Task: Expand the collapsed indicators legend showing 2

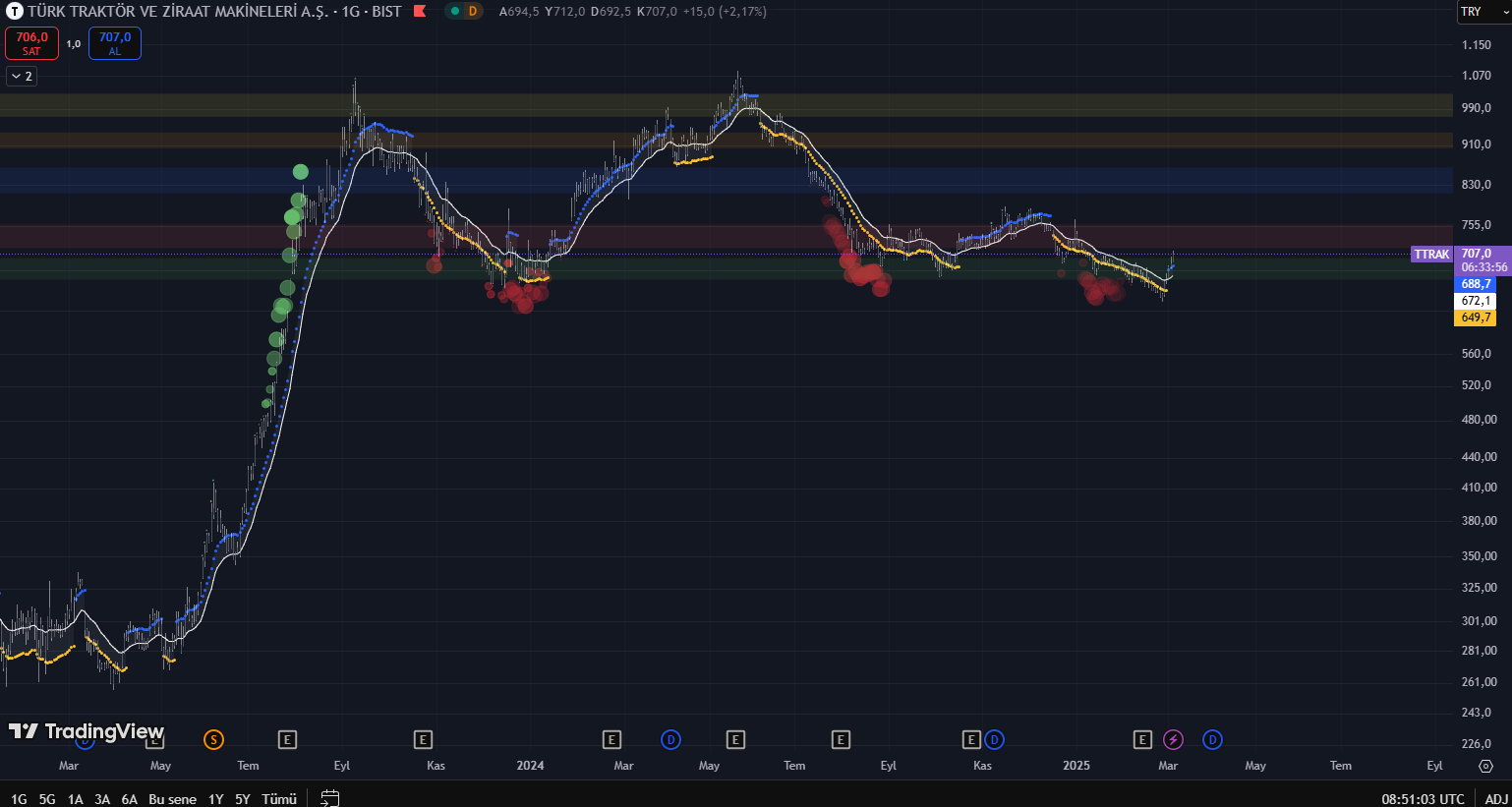Action: tap(22, 76)
